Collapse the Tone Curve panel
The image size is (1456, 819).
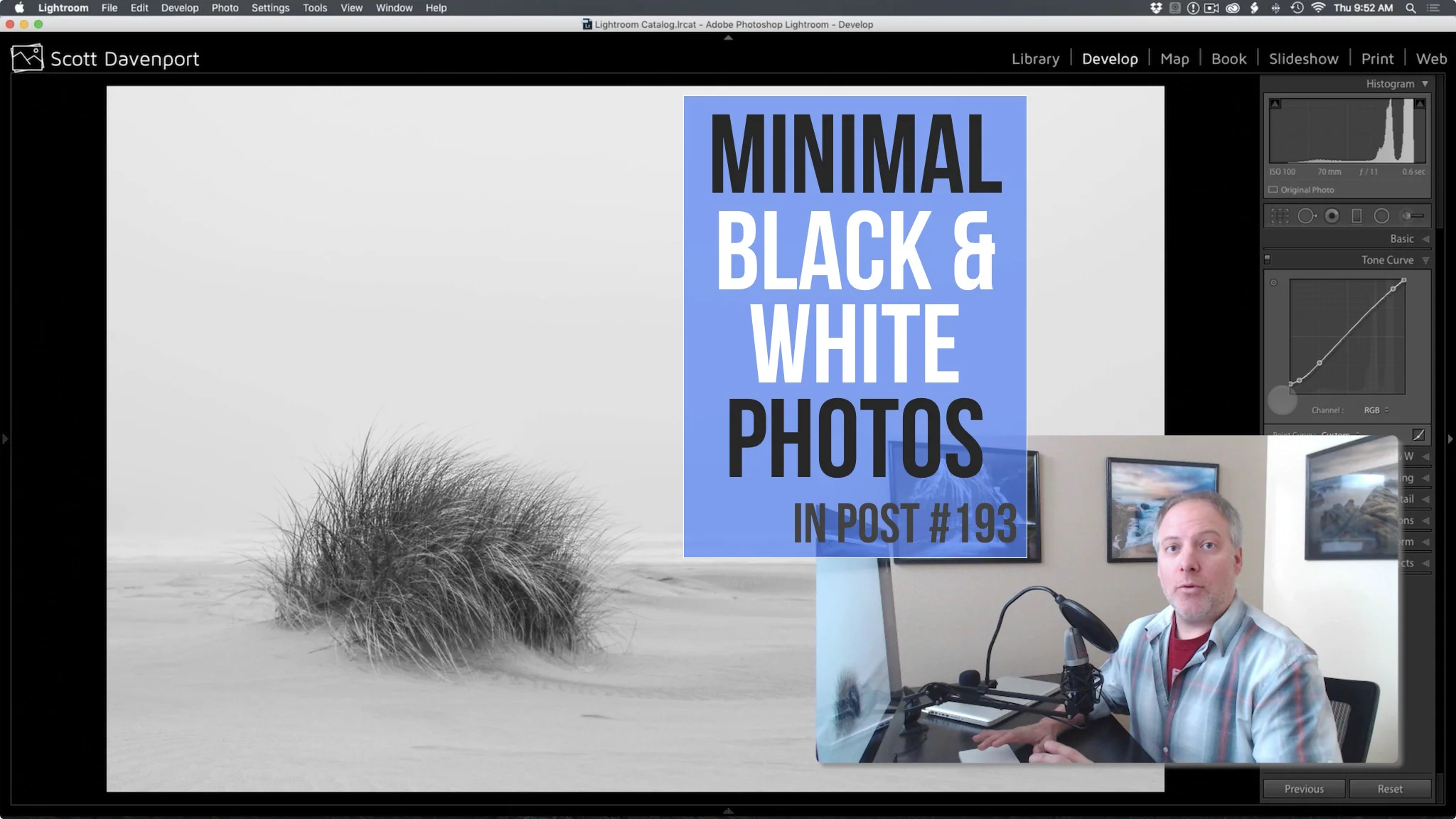[x=1426, y=259]
